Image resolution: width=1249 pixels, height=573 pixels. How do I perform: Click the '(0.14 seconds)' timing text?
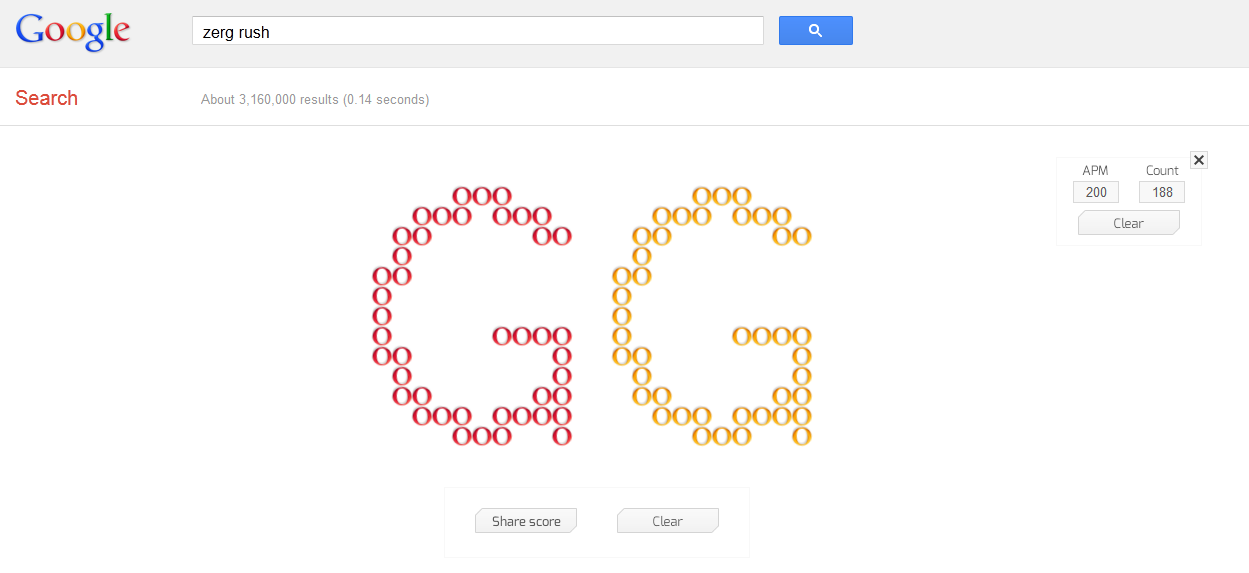[386, 100]
